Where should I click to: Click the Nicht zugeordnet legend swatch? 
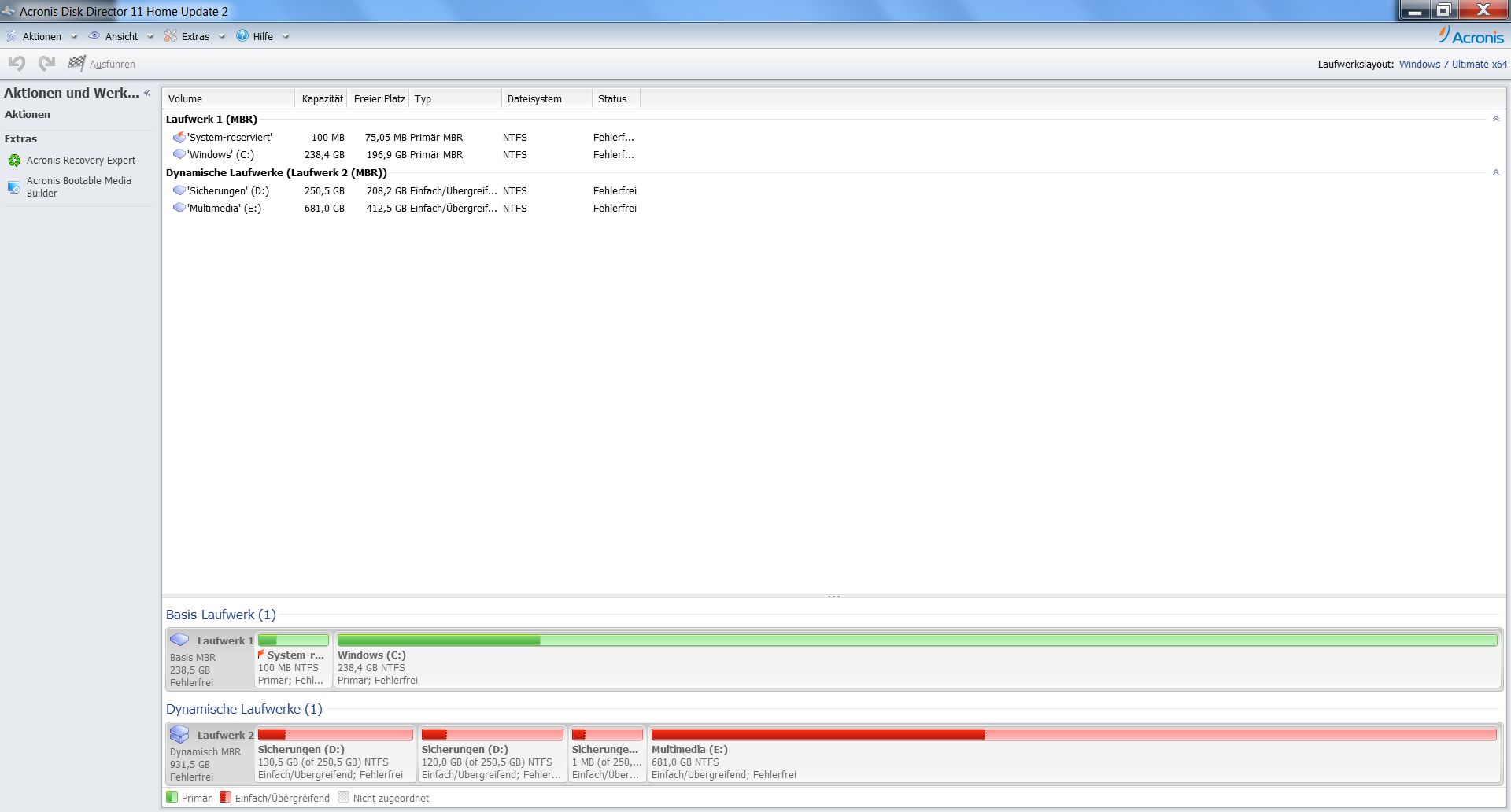click(343, 797)
